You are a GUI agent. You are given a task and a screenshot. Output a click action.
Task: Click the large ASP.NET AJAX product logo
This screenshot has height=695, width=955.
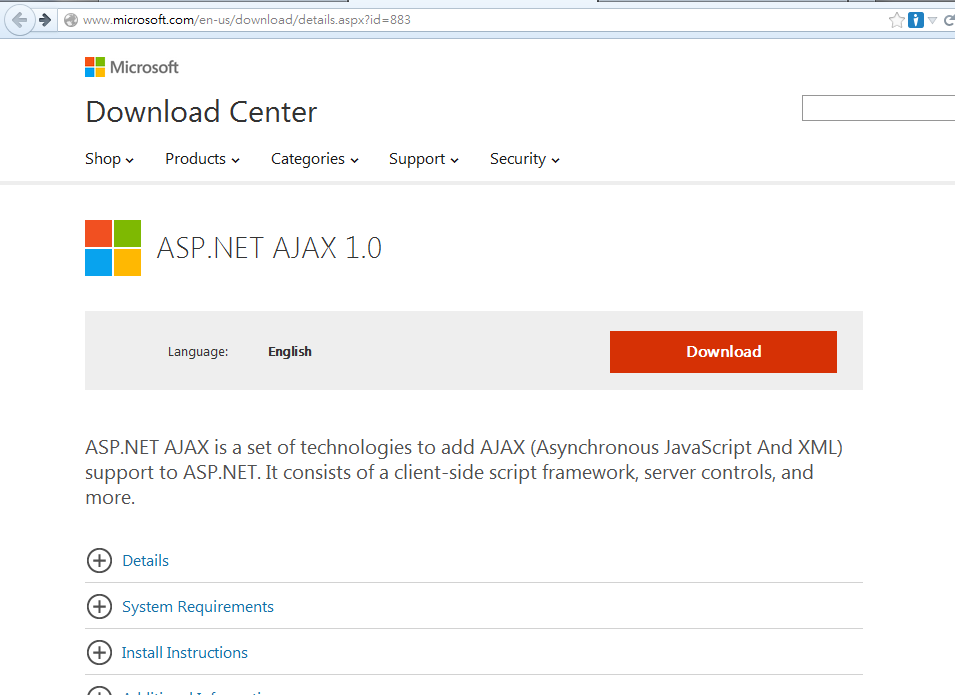click(x=113, y=248)
